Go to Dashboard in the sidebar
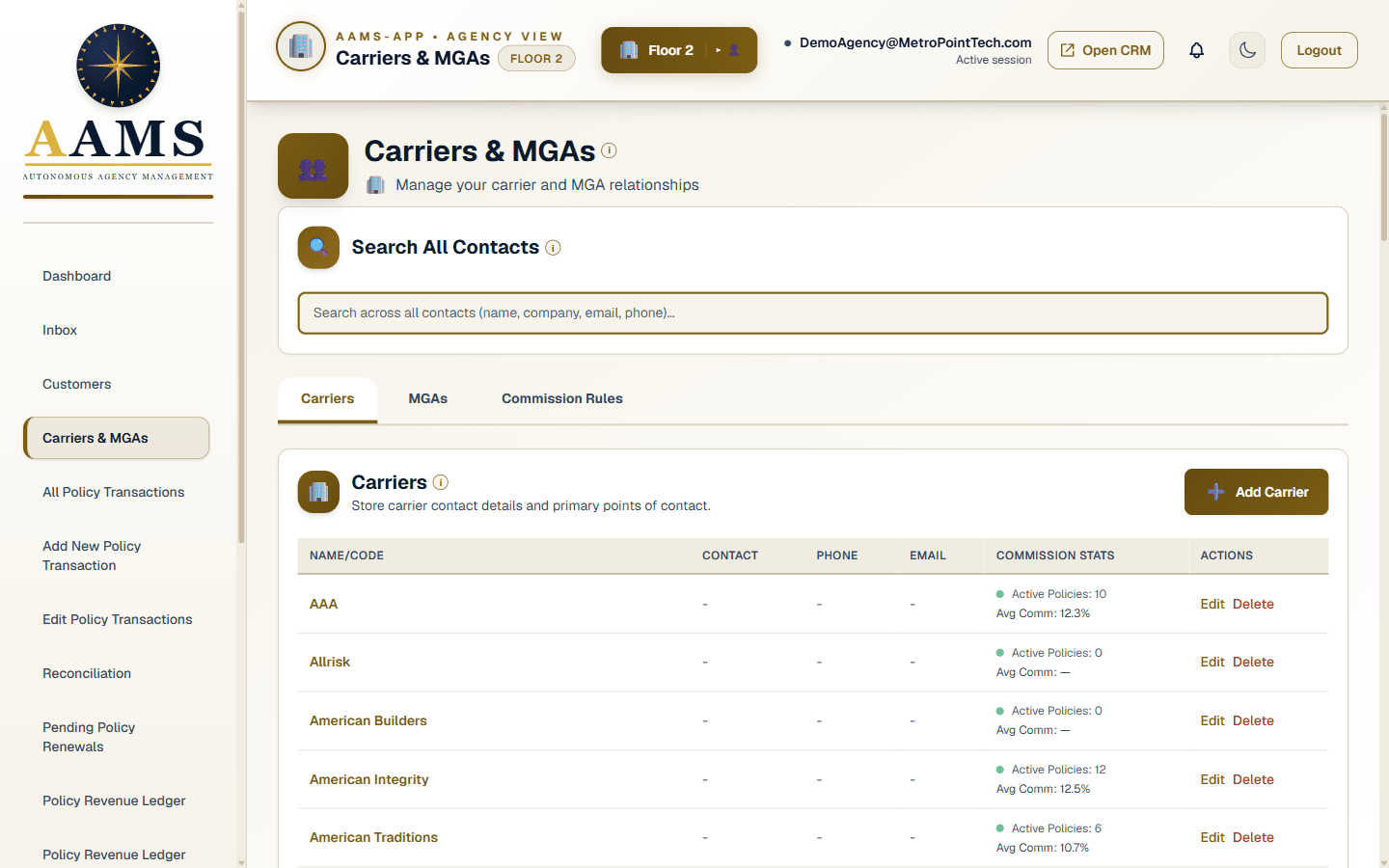The height and width of the screenshot is (868, 1389). [116, 276]
